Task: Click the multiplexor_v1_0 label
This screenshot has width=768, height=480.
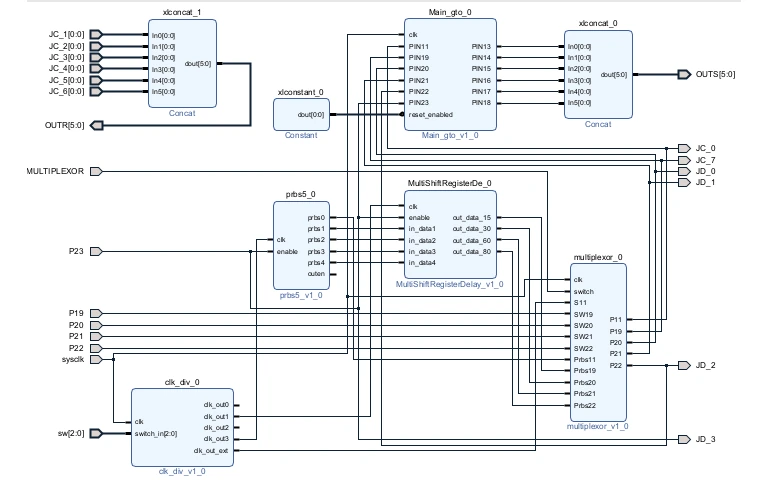Action: point(598,426)
